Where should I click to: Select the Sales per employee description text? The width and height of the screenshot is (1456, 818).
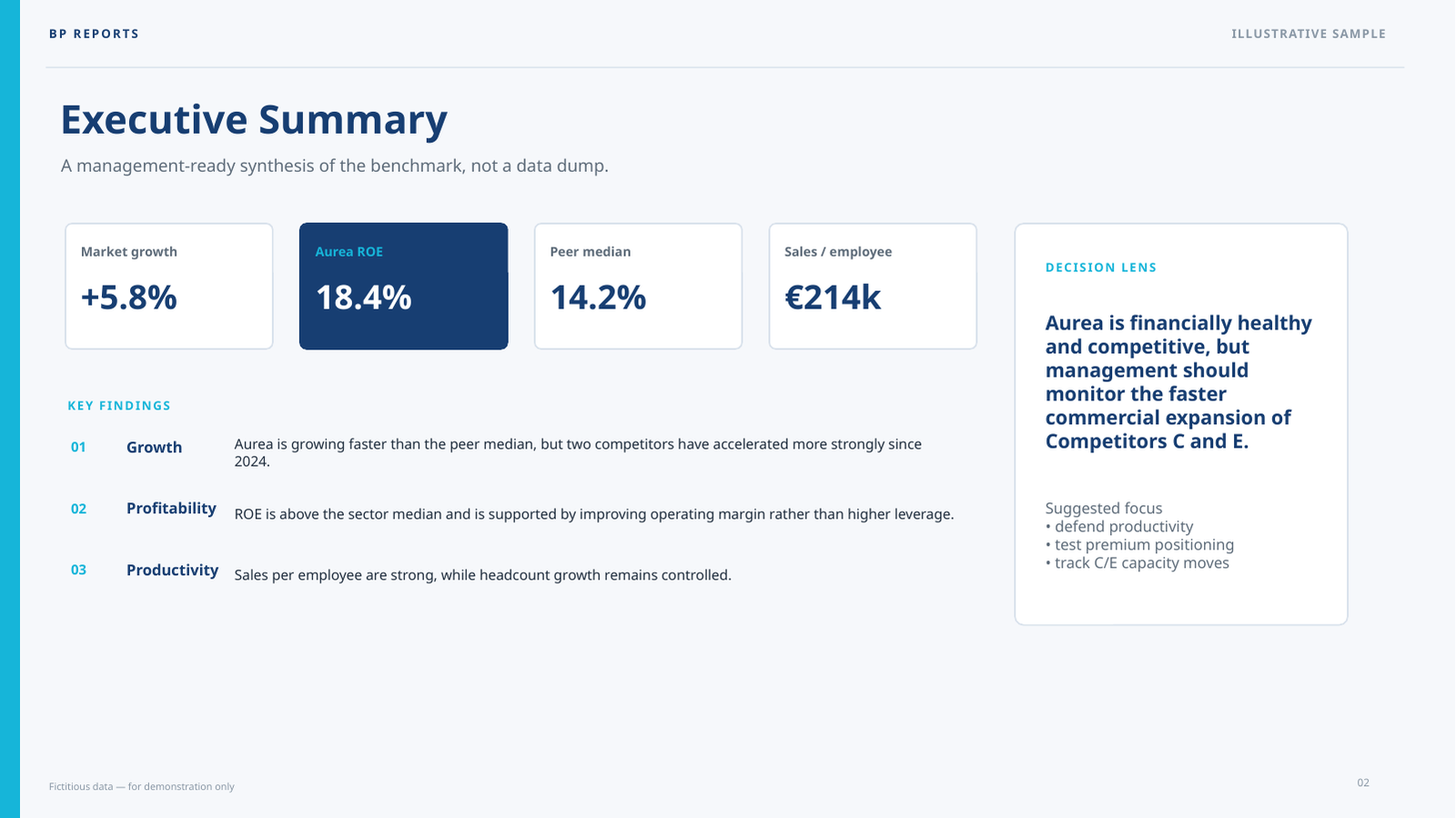483,575
